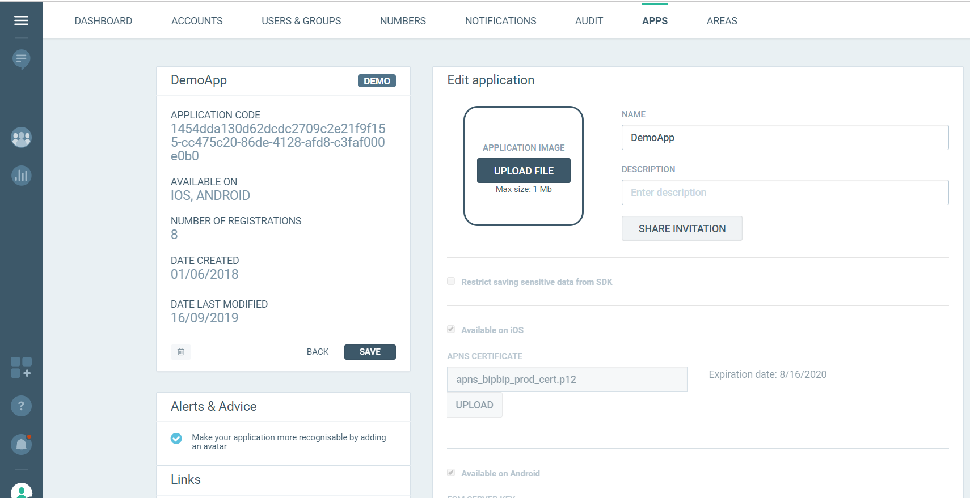Click the user profile avatar icon
970x498 pixels.
click(21, 489)
